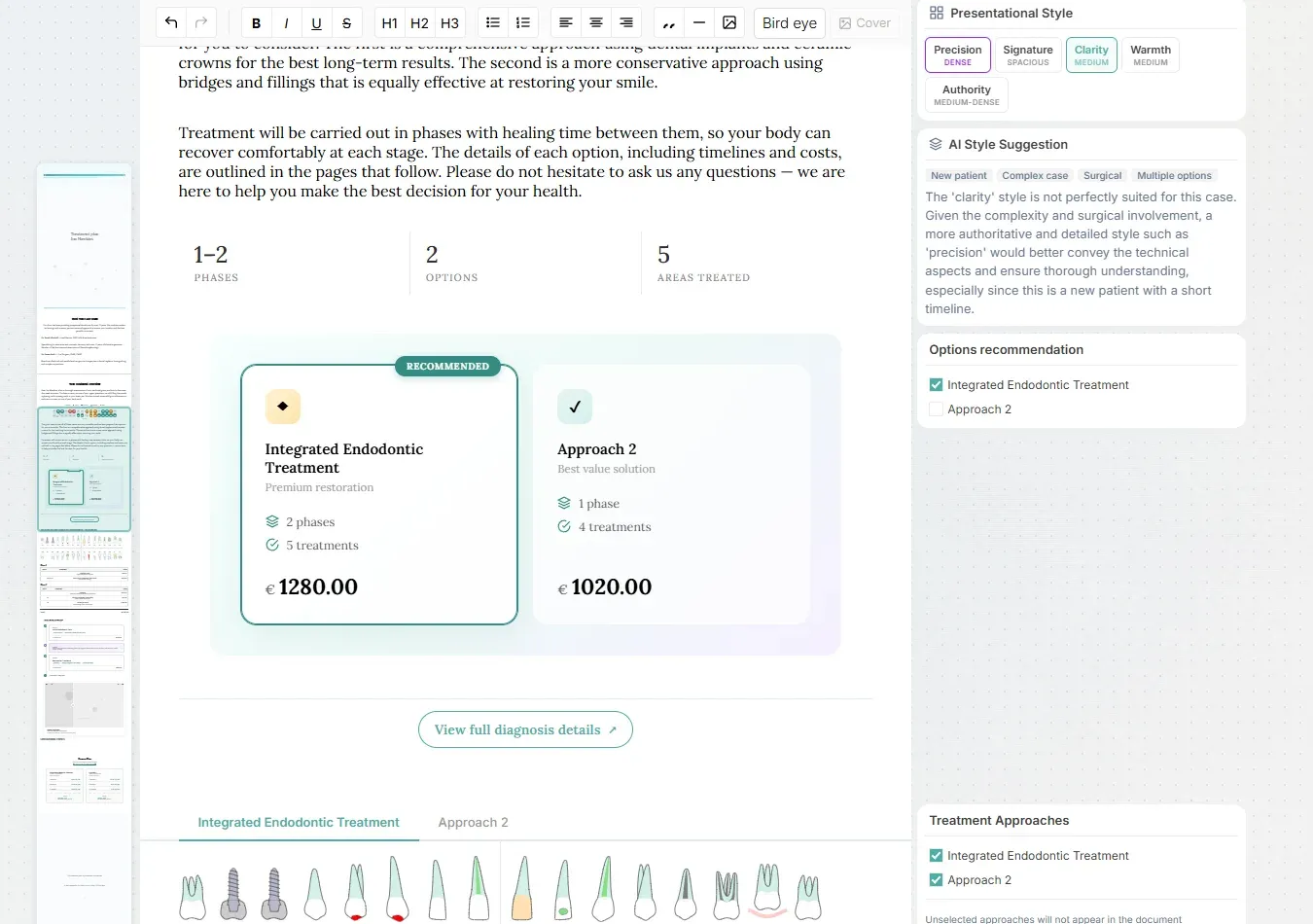Toggle italic formatting
Image resolution: width=1313 pixels, height=924 pixels.
pos(286,22)
